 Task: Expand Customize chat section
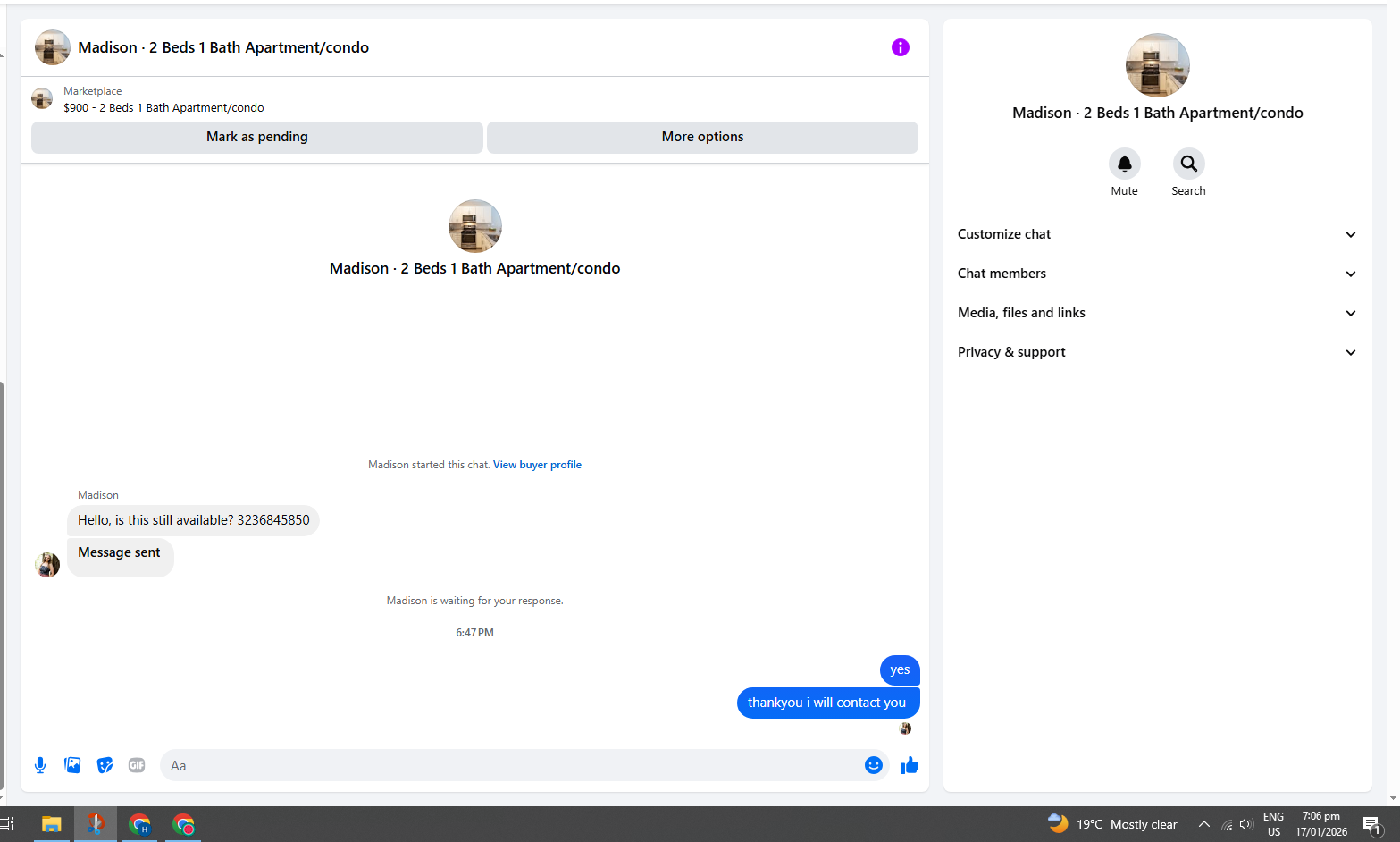click(1157, 234)
